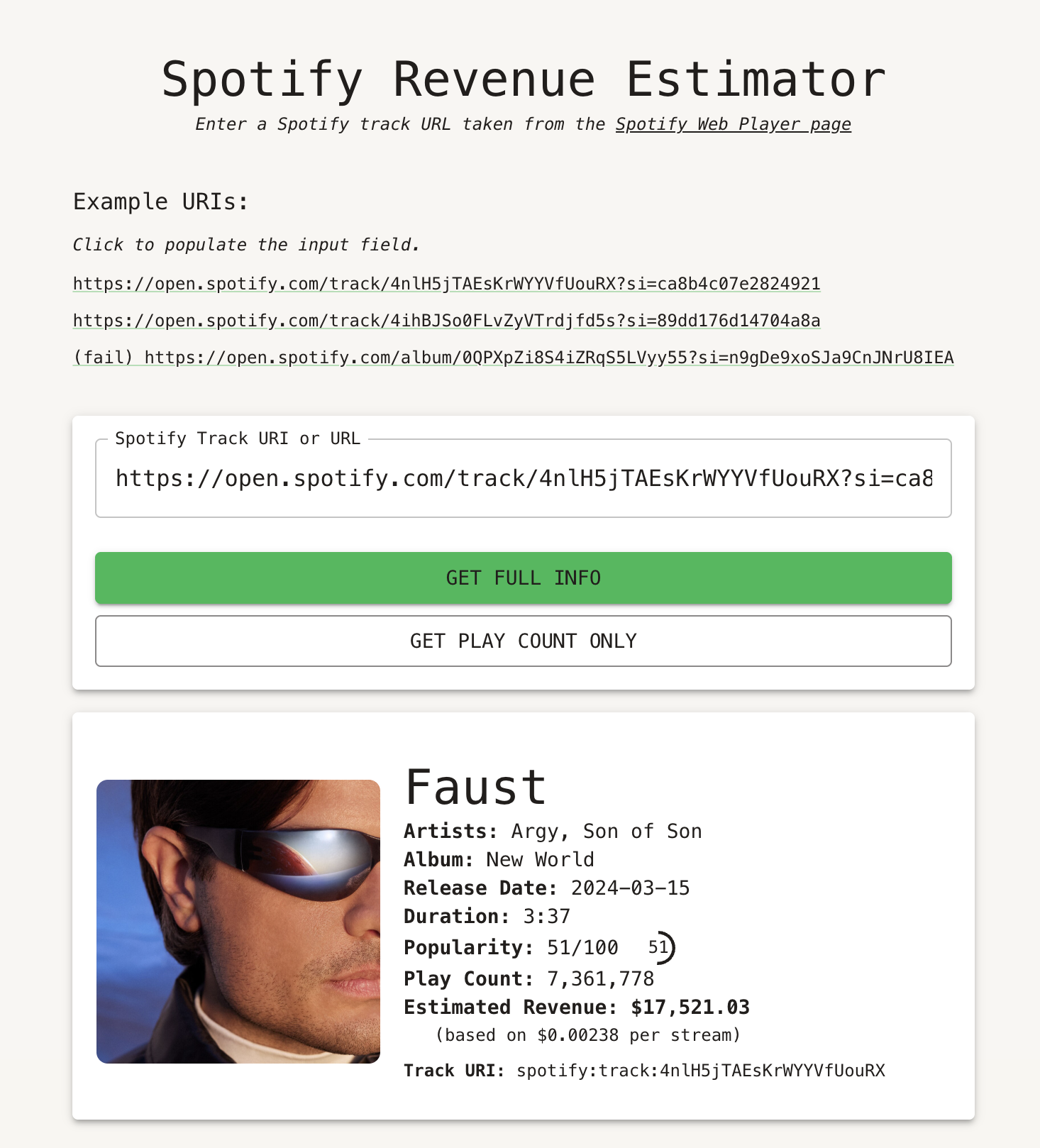The width and height of the screenshot is (1040, 1148).
Task: Open the Spotify Web Player page link
Action: [732, 123]
